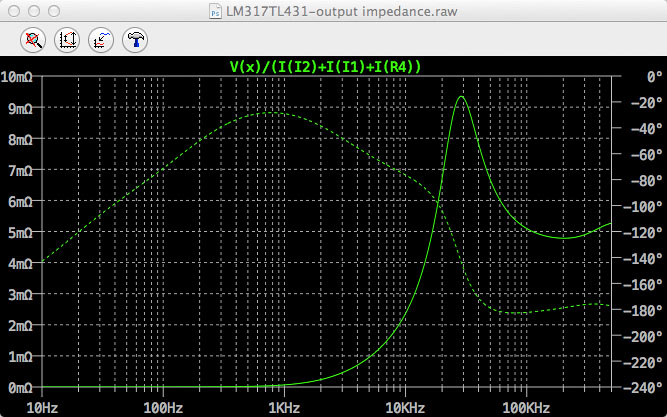Click the 3mΩ left axis label
This screenshot has width=667, height=417.
(20, 295)
